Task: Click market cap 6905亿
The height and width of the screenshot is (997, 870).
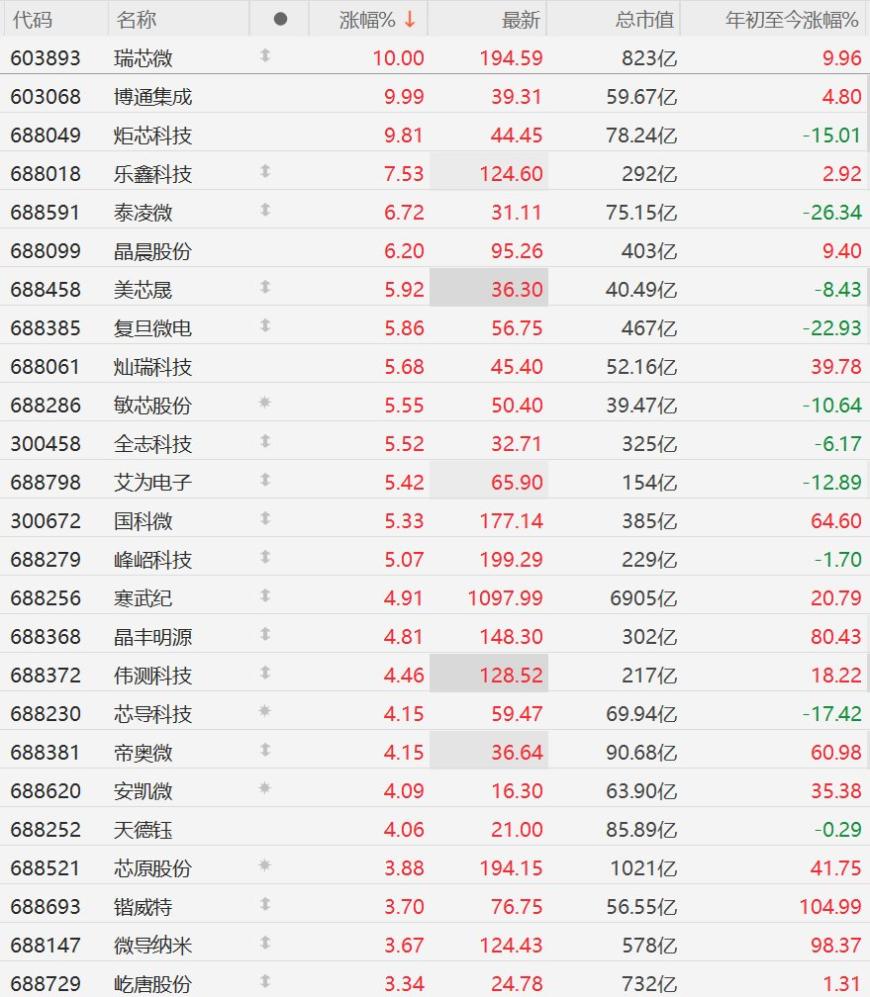Action: coord(644,598)
